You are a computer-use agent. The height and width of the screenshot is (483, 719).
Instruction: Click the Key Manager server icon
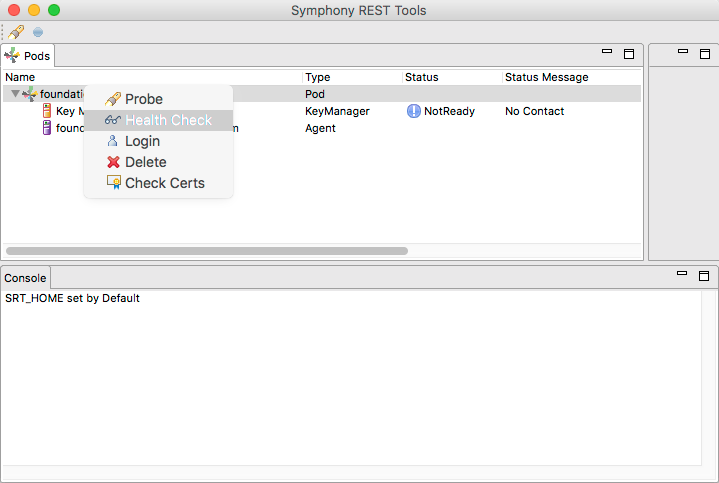click(47, 111)
